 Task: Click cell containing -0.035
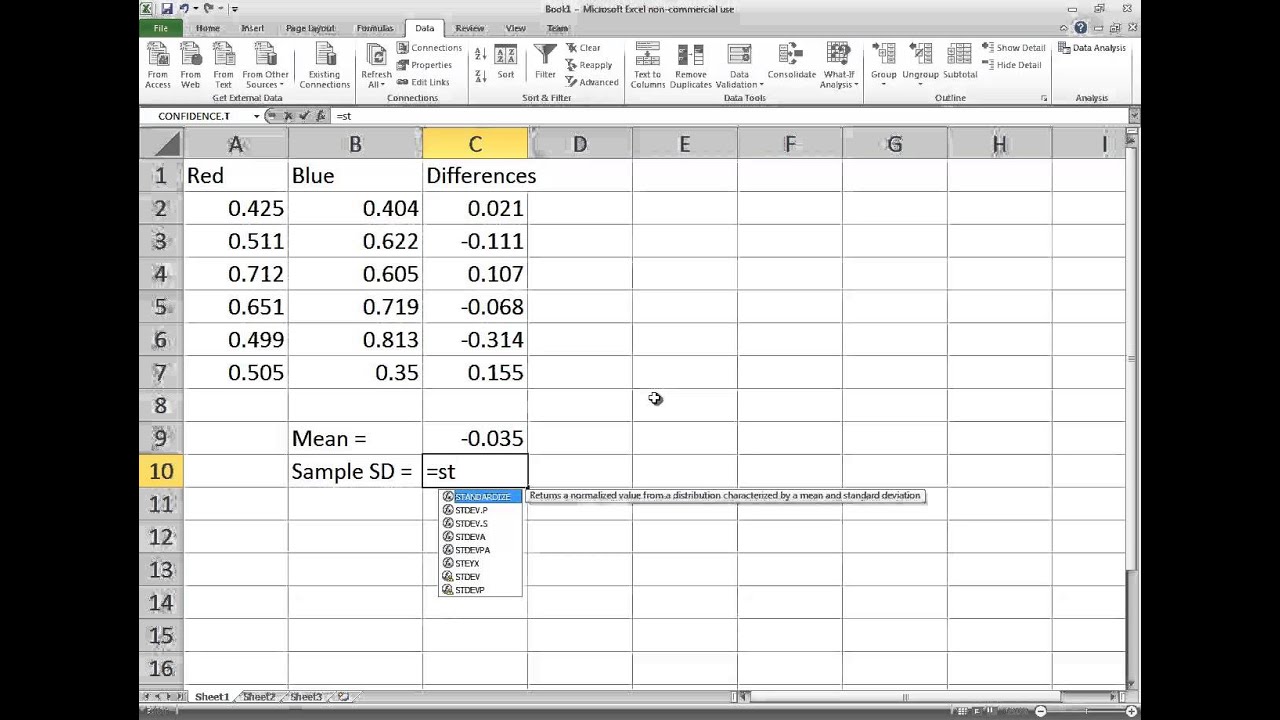click(475, 438)
